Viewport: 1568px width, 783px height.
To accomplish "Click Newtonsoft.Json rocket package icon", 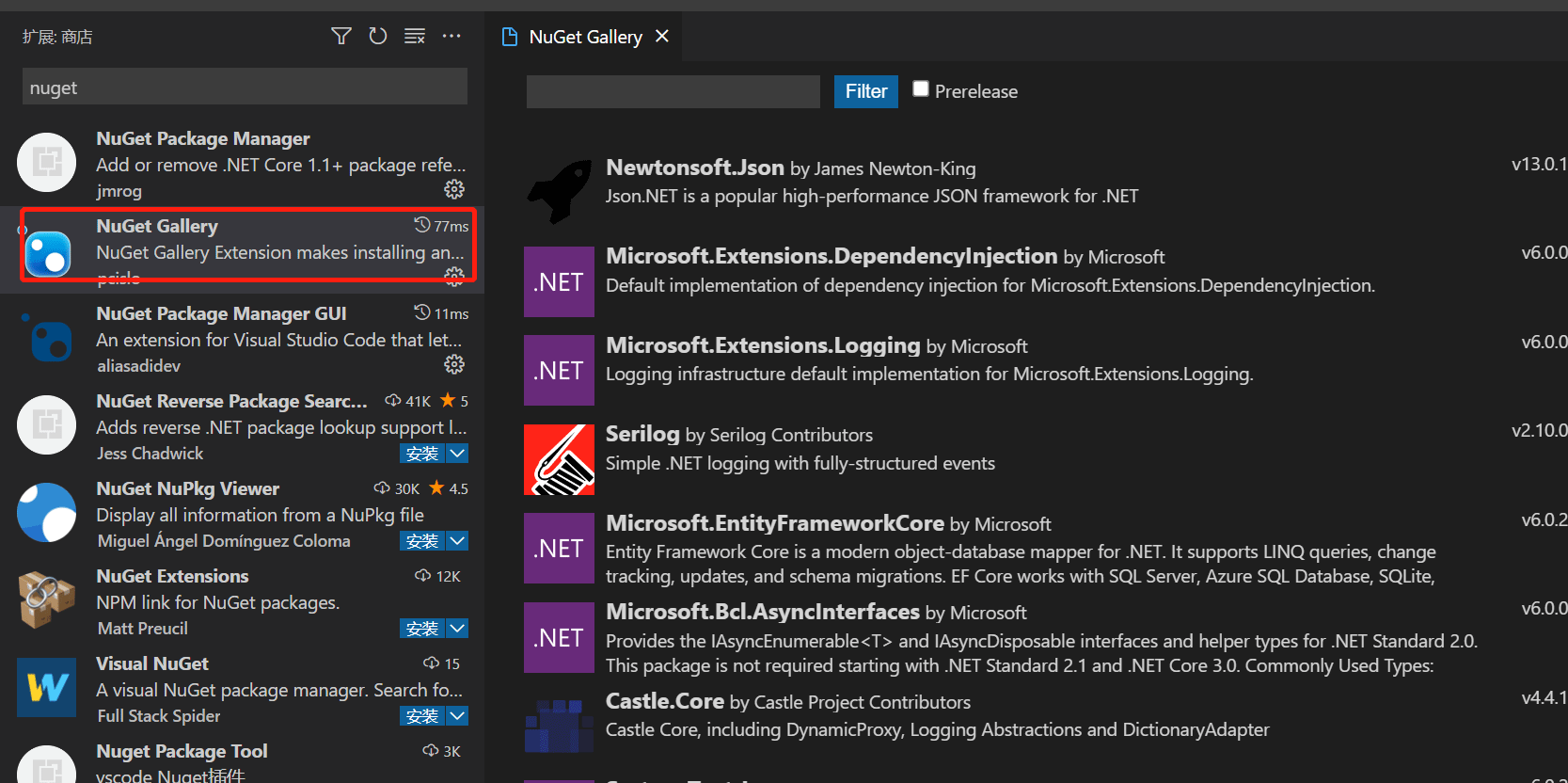I will (559, 191).
